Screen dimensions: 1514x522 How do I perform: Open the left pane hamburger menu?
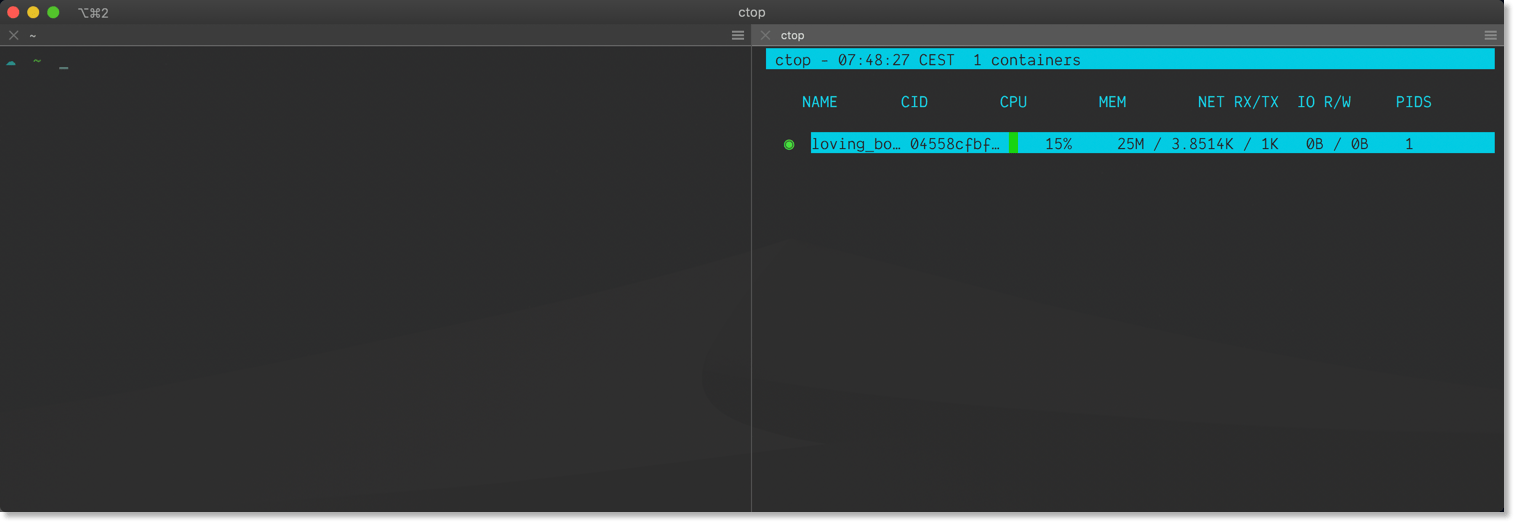point(738,35)
